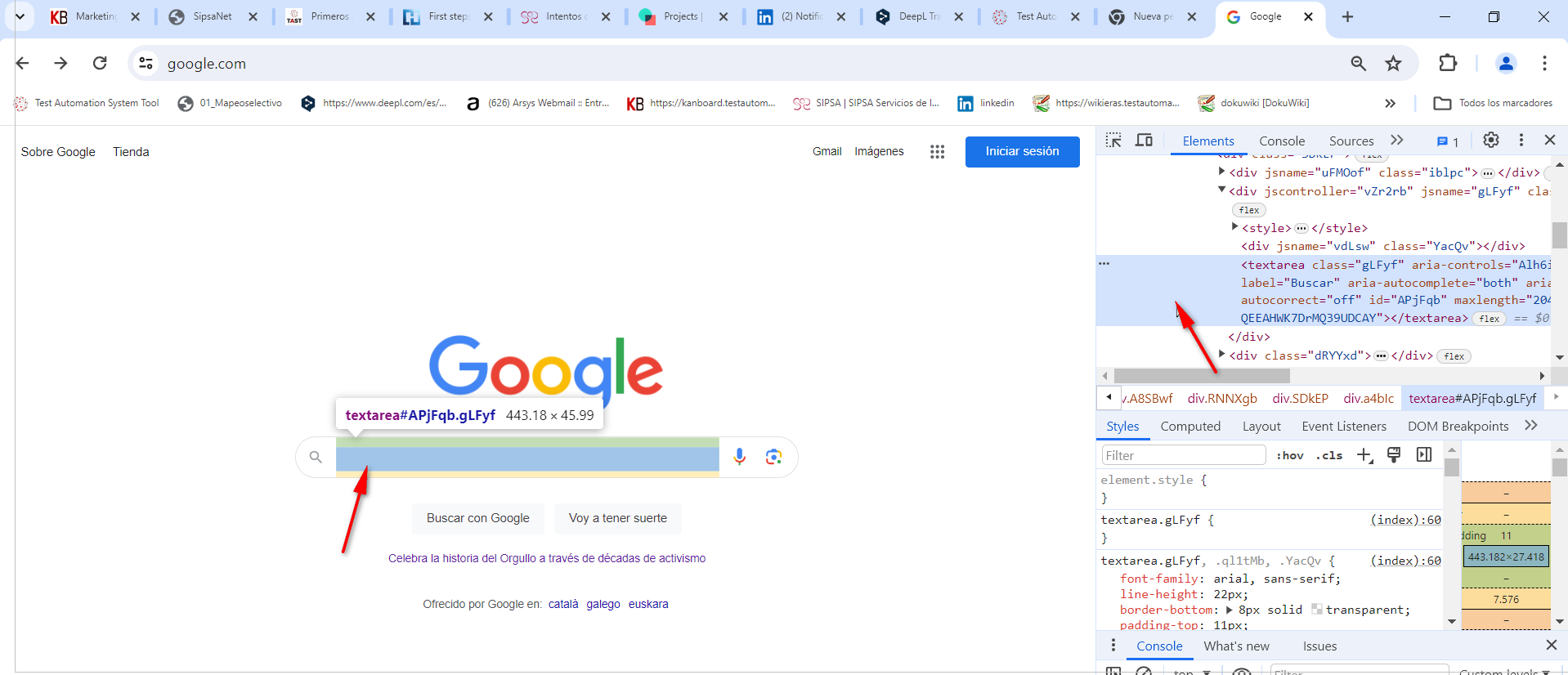Show more DevTools tabs chevron

click(x=1397, y=141)
